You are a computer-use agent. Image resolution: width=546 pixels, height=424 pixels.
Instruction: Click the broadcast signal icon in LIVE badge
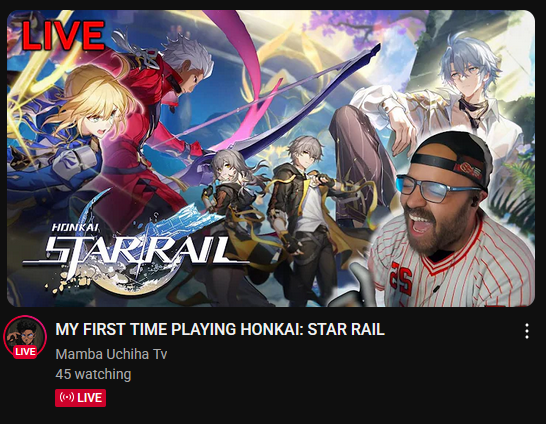click(66, 398)
